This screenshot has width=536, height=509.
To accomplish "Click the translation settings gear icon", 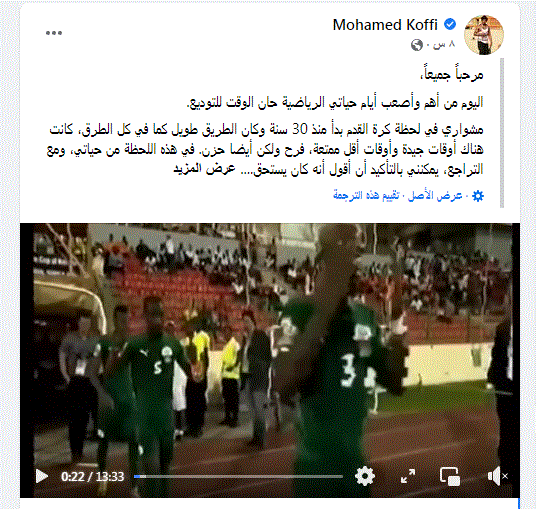I will pos(478,196).
